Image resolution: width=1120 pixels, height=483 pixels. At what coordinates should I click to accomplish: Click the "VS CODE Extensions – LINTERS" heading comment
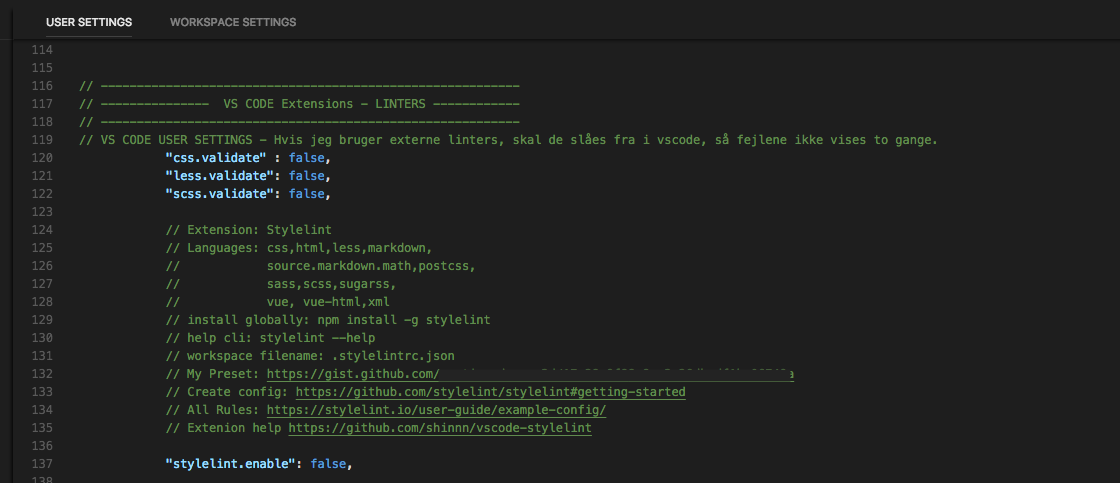tap(299, 104)
